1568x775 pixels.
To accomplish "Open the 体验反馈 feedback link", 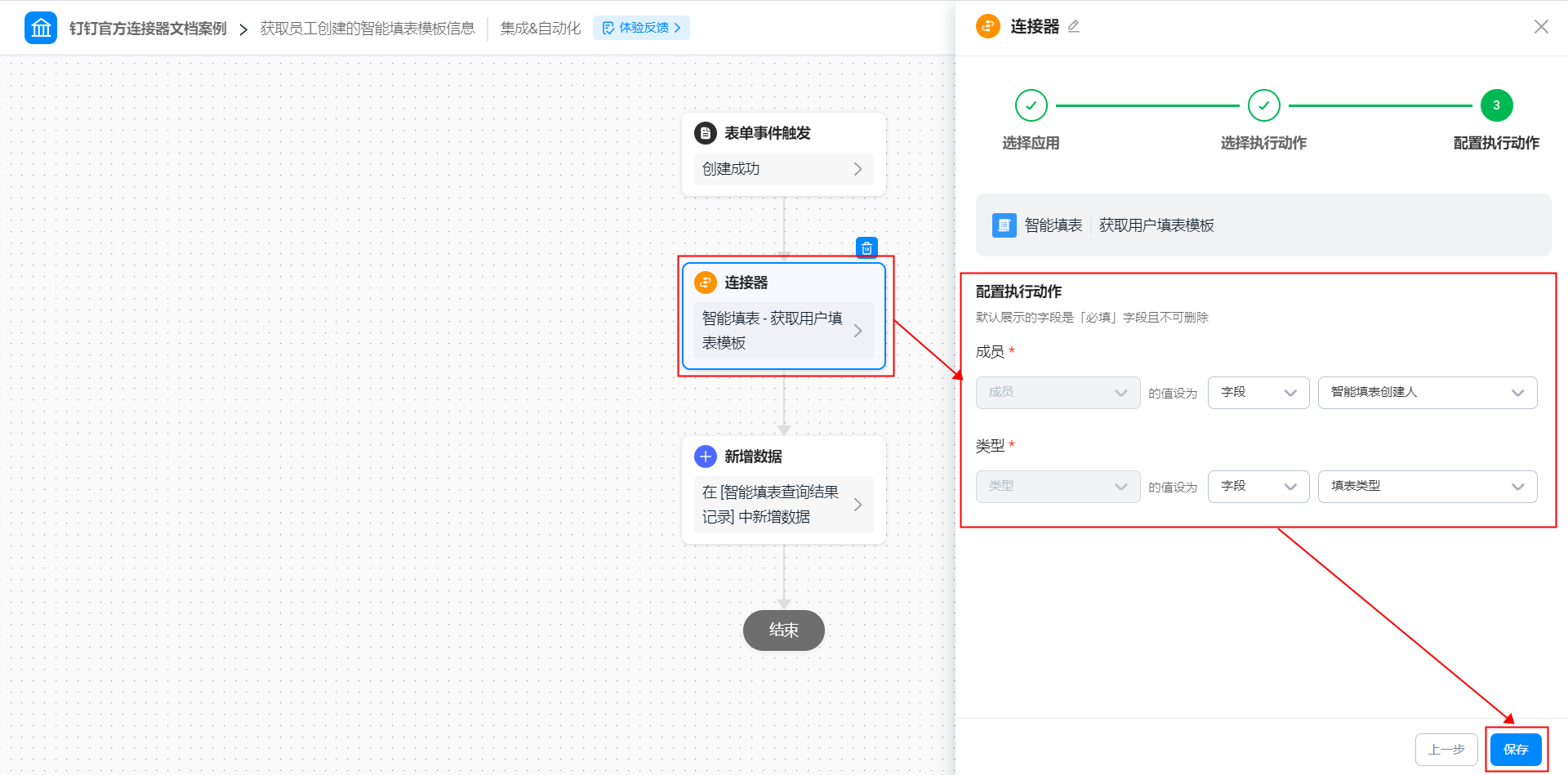I will pos(641,28).
